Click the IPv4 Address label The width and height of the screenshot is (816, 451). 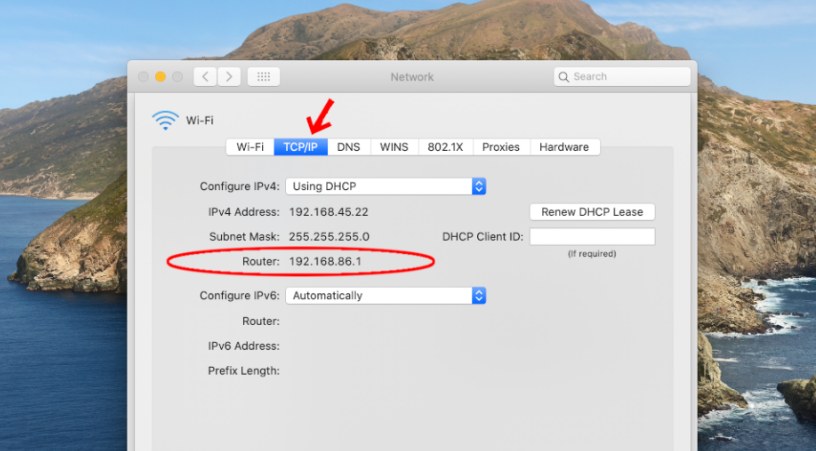(244, 212)
